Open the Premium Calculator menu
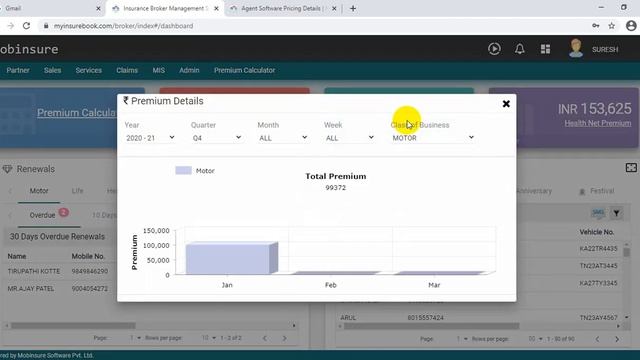The height and width of the screenshot is (360, 640). [244, 70]
